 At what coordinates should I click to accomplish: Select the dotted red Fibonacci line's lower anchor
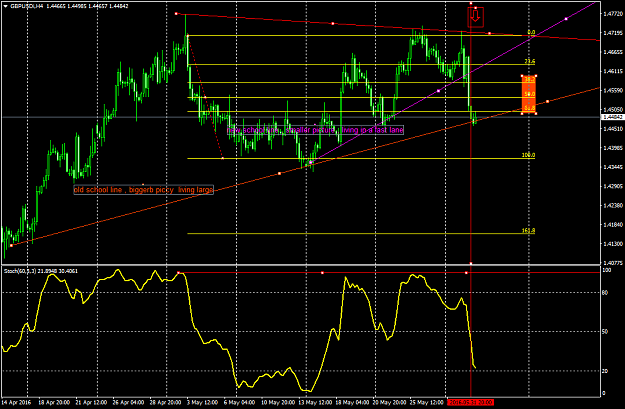click(222, 158)
